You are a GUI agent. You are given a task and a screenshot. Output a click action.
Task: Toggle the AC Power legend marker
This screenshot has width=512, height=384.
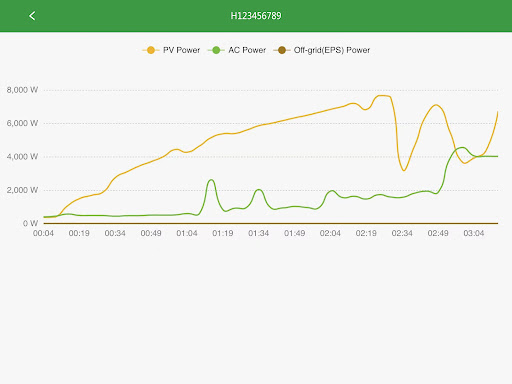coord(216,50)
